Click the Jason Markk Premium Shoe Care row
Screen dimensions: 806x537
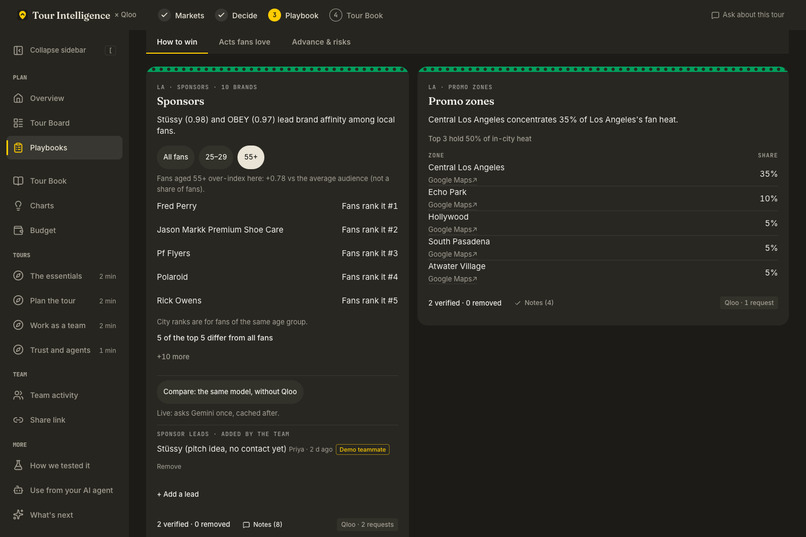(x=277, y=230)
